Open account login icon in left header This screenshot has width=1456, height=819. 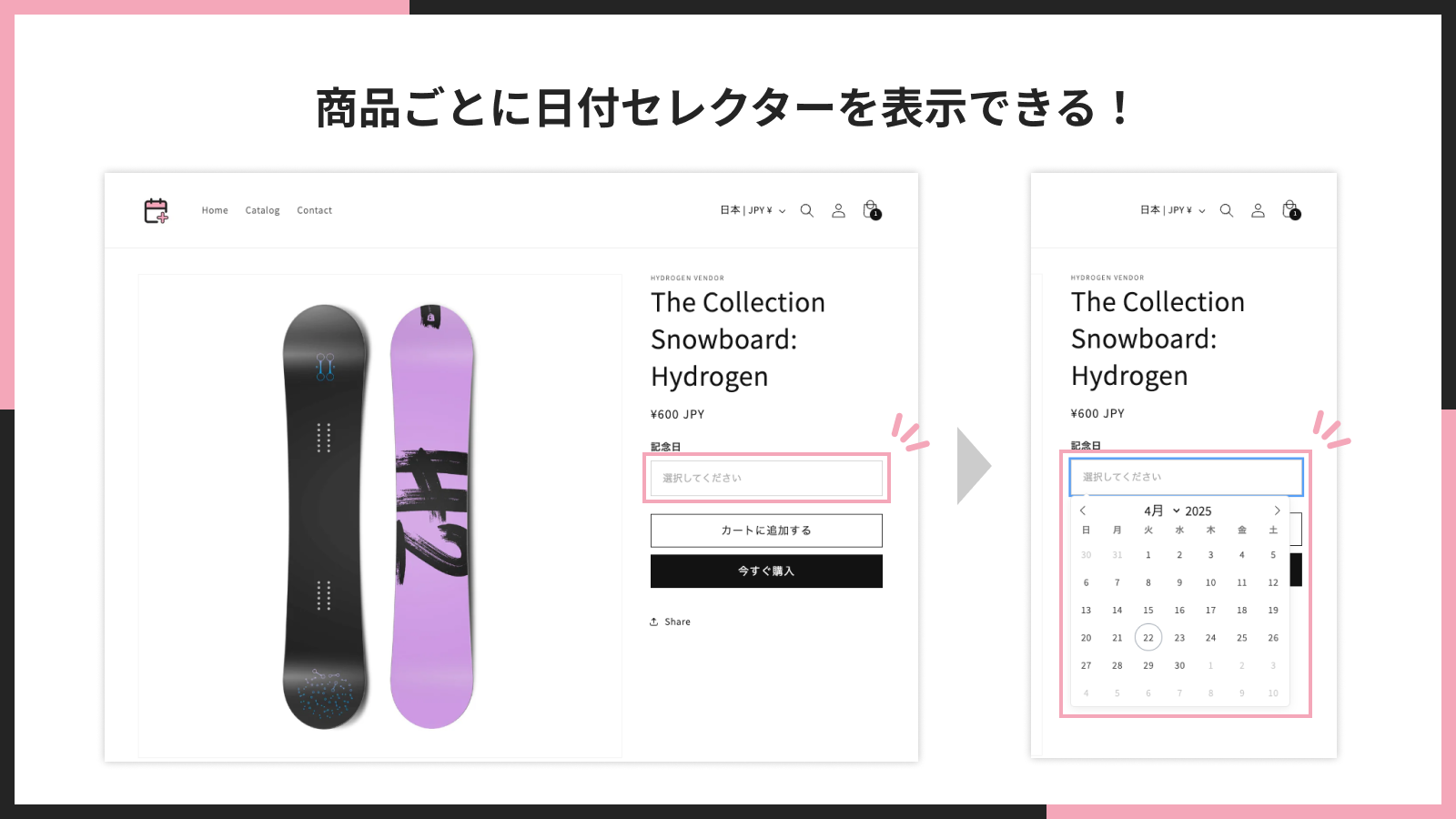[x=838, y=210]
